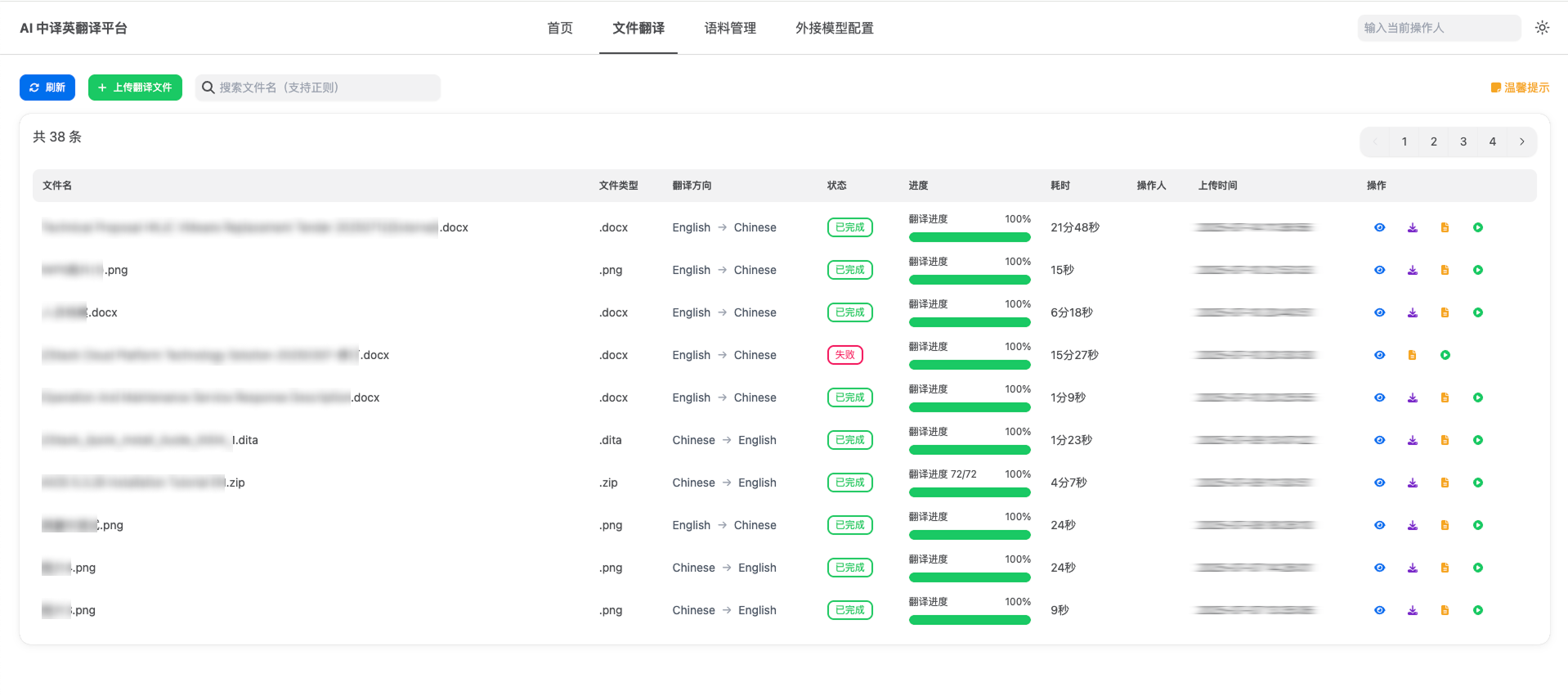Open orange document icon in the 9秒 row
1568x696 pixels.
coord(1445,610)
